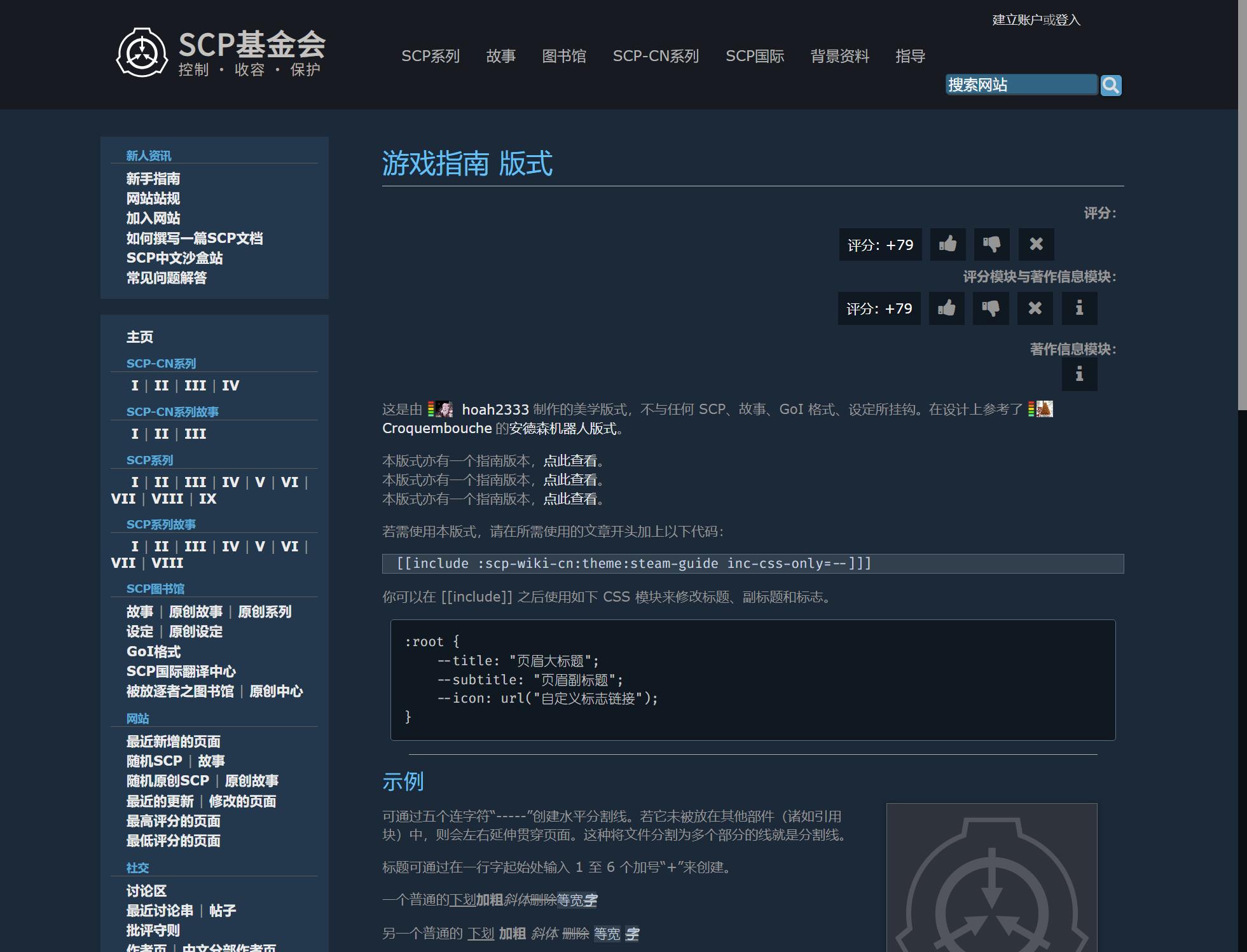Click the thumbs-up icon in the top rating module

[x=947, y=244]
